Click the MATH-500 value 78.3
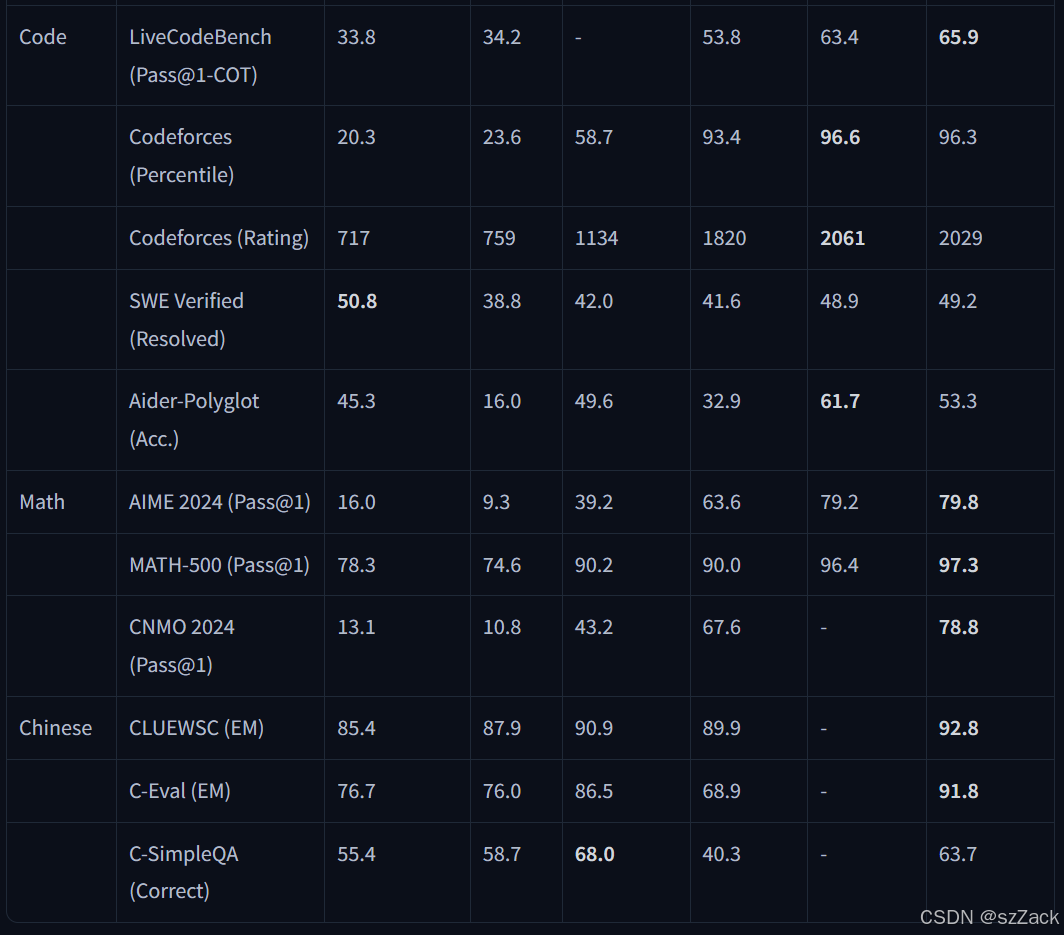Viewport: 1064px width, 935px height. tap(356, 565)
